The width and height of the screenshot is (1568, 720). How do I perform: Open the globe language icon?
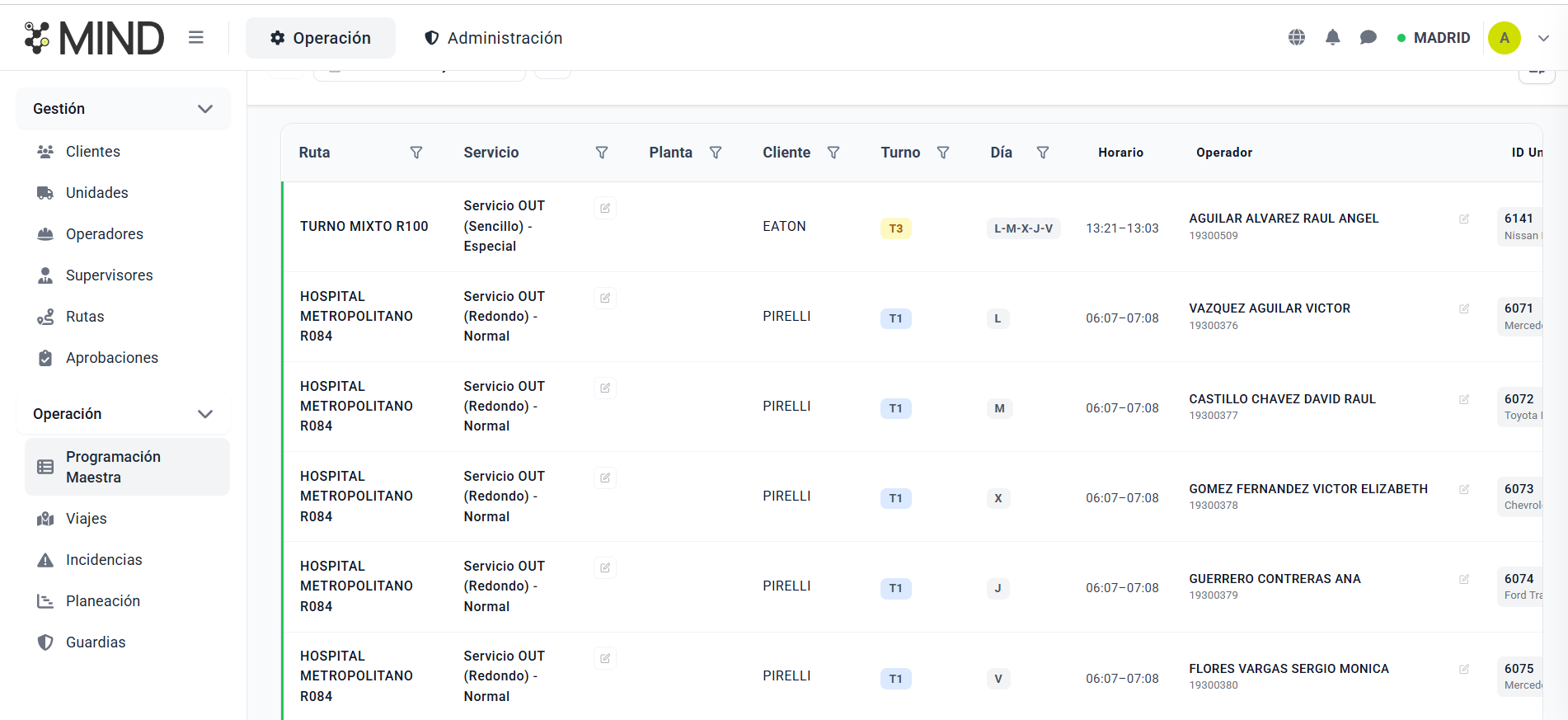point(1297,37)
